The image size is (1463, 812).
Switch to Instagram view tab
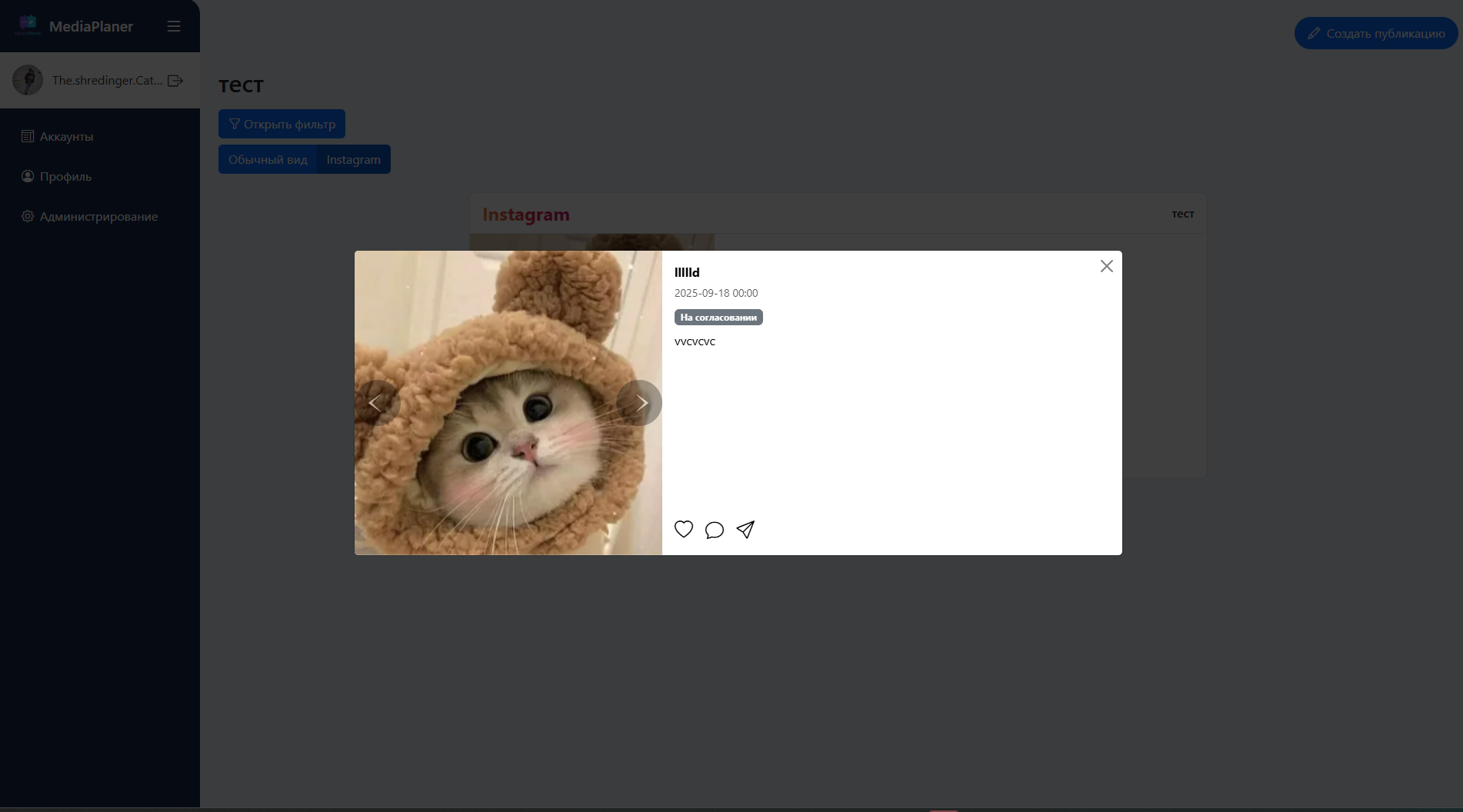coord(354,159)
